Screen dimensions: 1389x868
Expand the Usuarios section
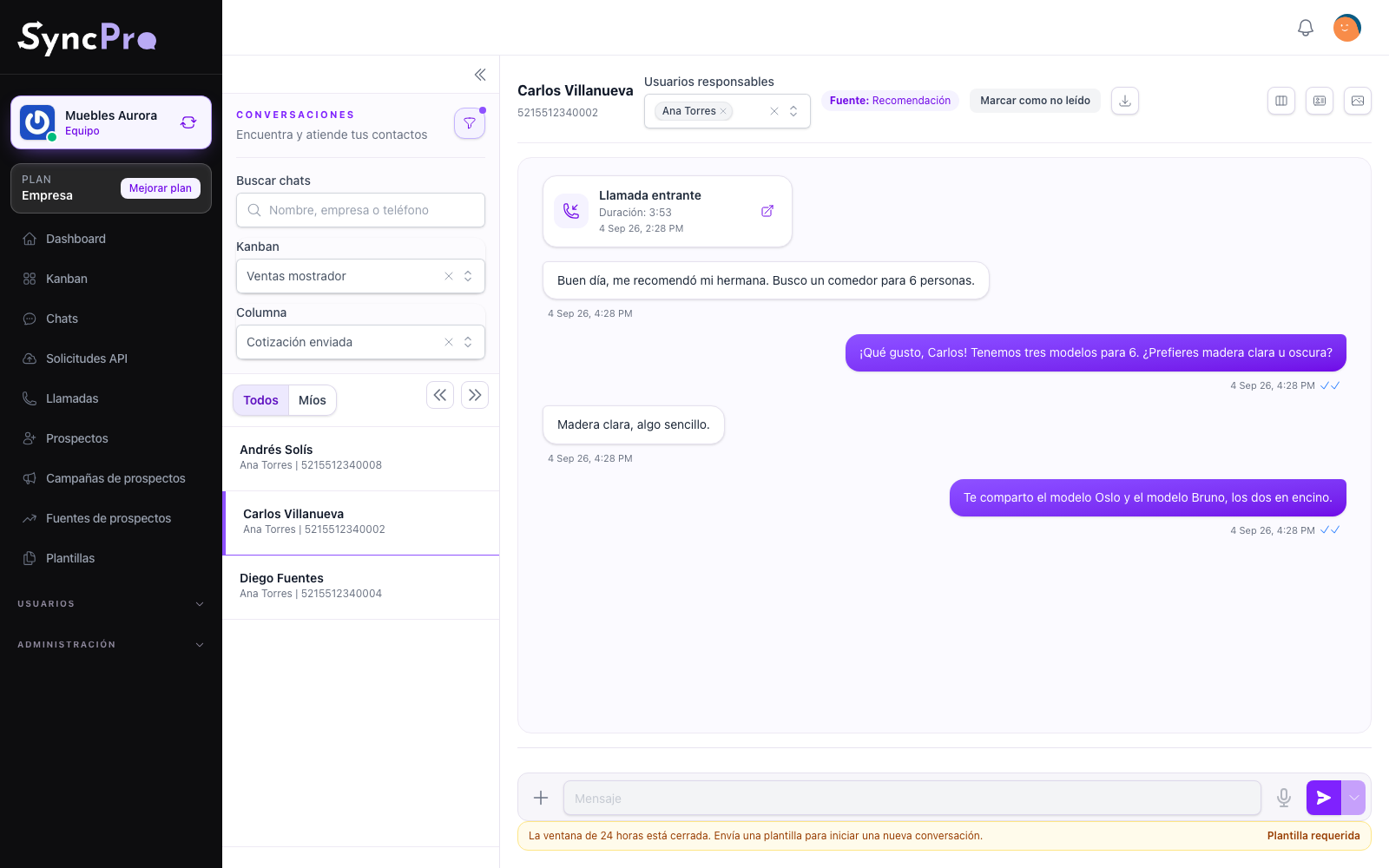(x=111, y=604)
